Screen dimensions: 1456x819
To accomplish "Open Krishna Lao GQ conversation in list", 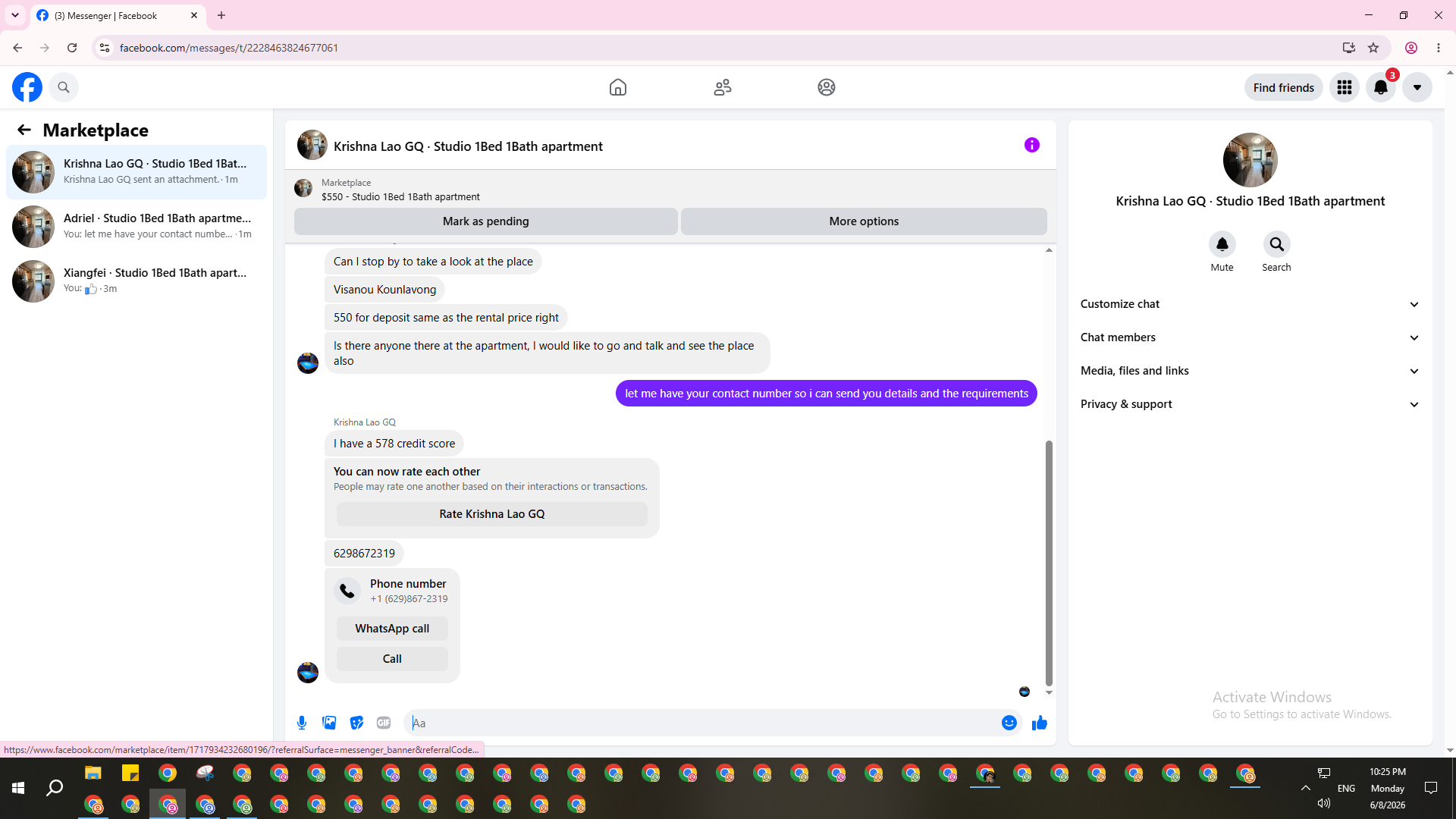I will (136, 172).
